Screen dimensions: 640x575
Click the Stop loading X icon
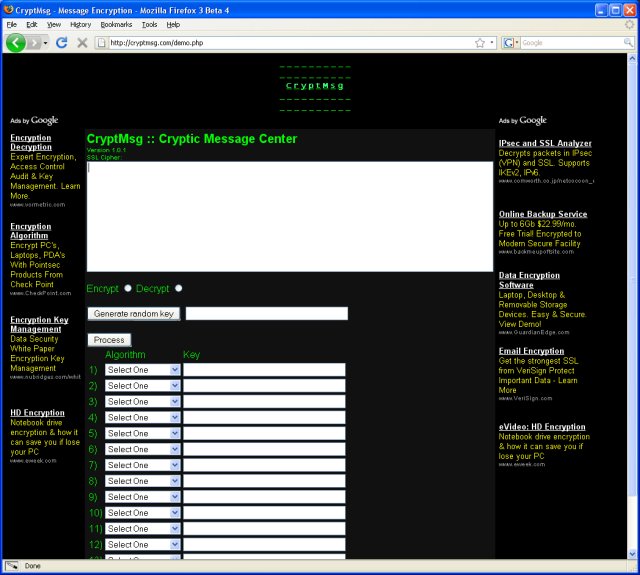tap(82, 42)
